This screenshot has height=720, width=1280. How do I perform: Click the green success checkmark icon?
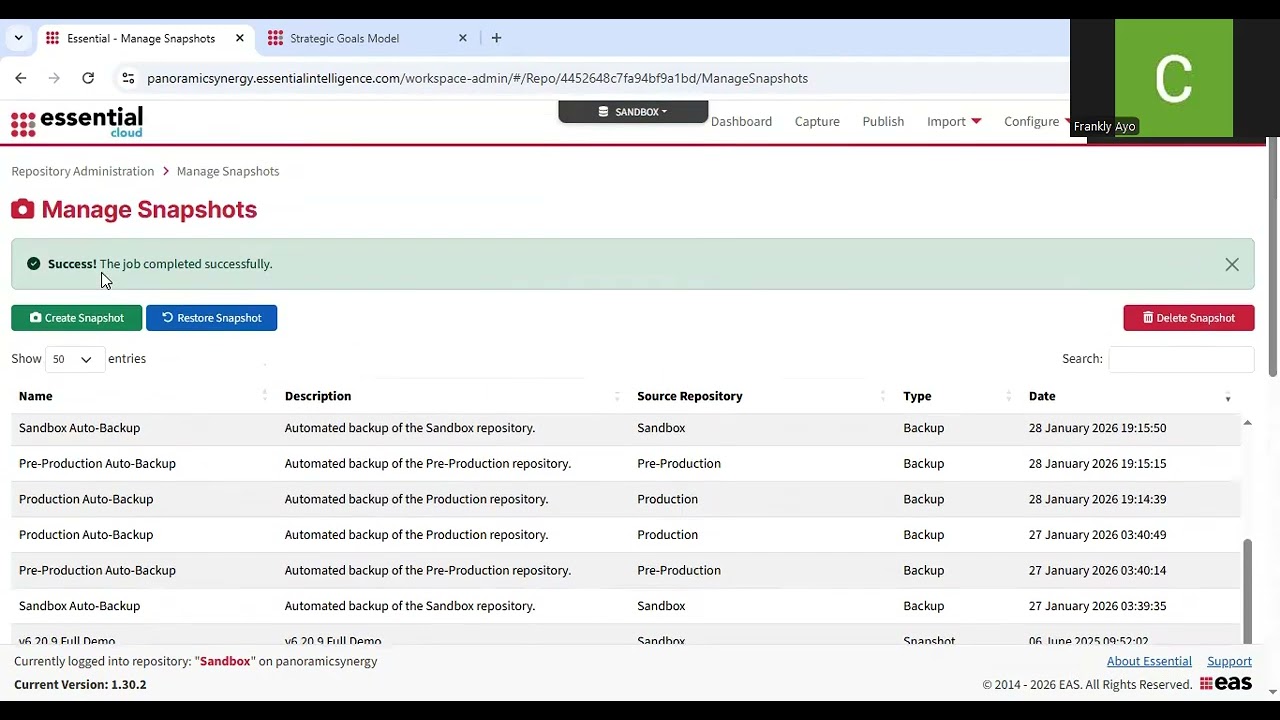pos(34,264)
